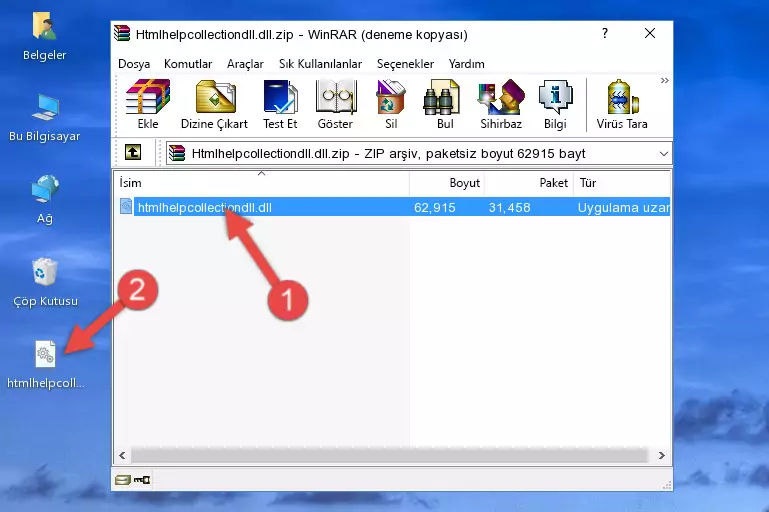Click the Dizine Çıkart extract icon
Viewport: 769px width, 512px height.
[214, 104]
